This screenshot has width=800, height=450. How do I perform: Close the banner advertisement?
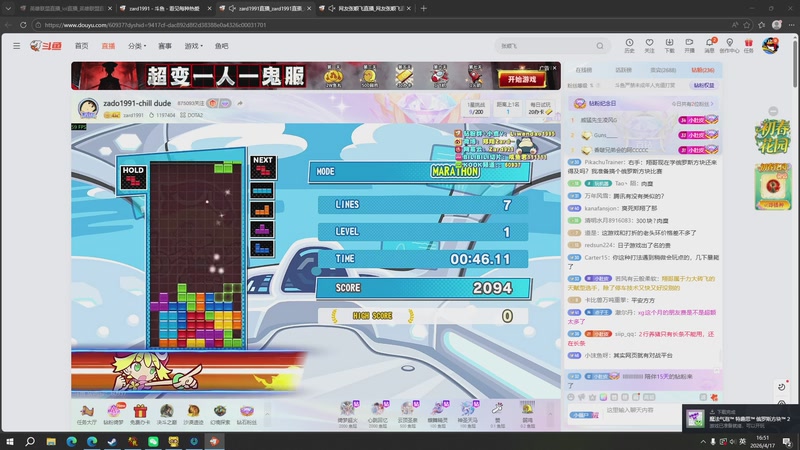[555, 67]
